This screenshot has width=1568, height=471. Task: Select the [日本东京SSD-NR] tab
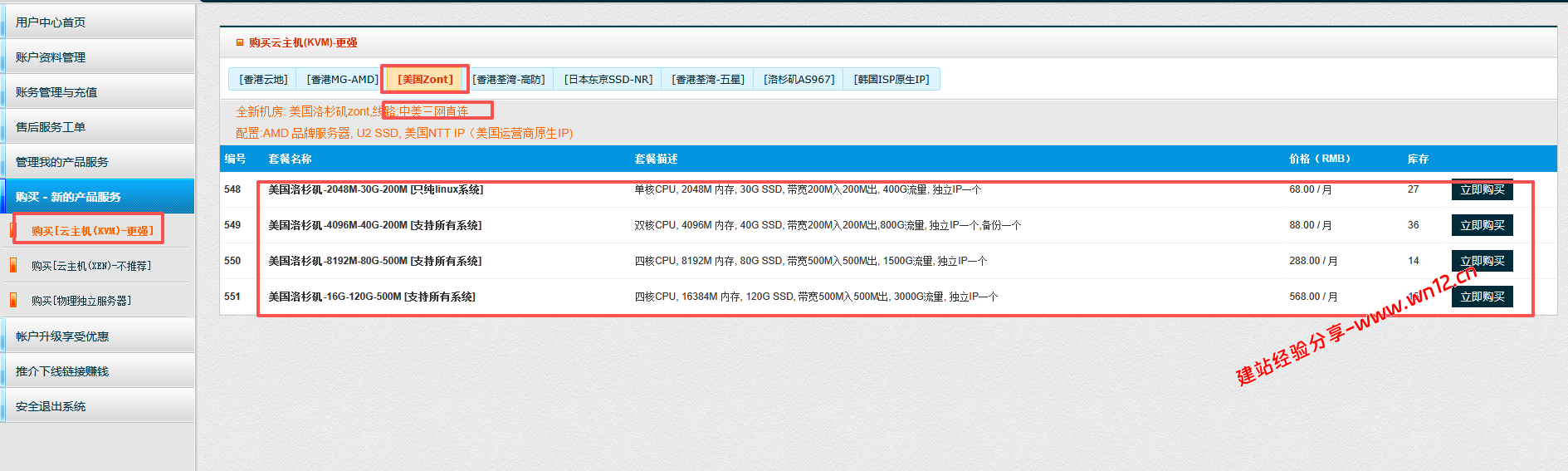coord(608,80)
